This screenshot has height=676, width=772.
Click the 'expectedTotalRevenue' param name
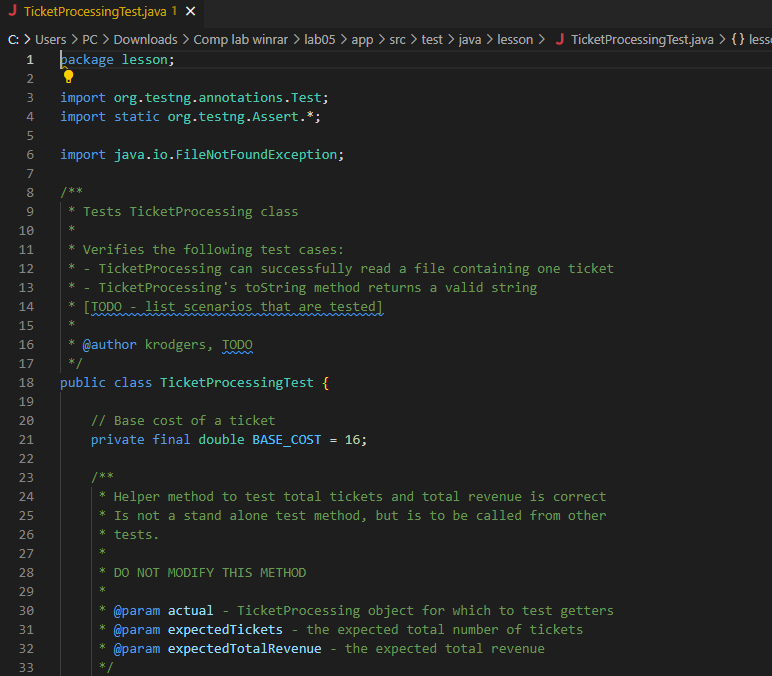click(245, 648)
